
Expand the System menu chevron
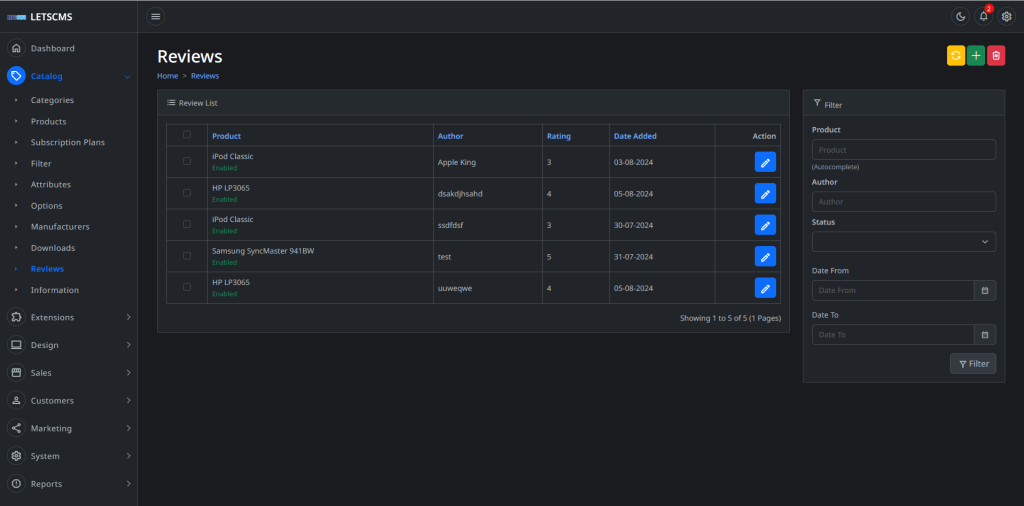tap(128, 456)
